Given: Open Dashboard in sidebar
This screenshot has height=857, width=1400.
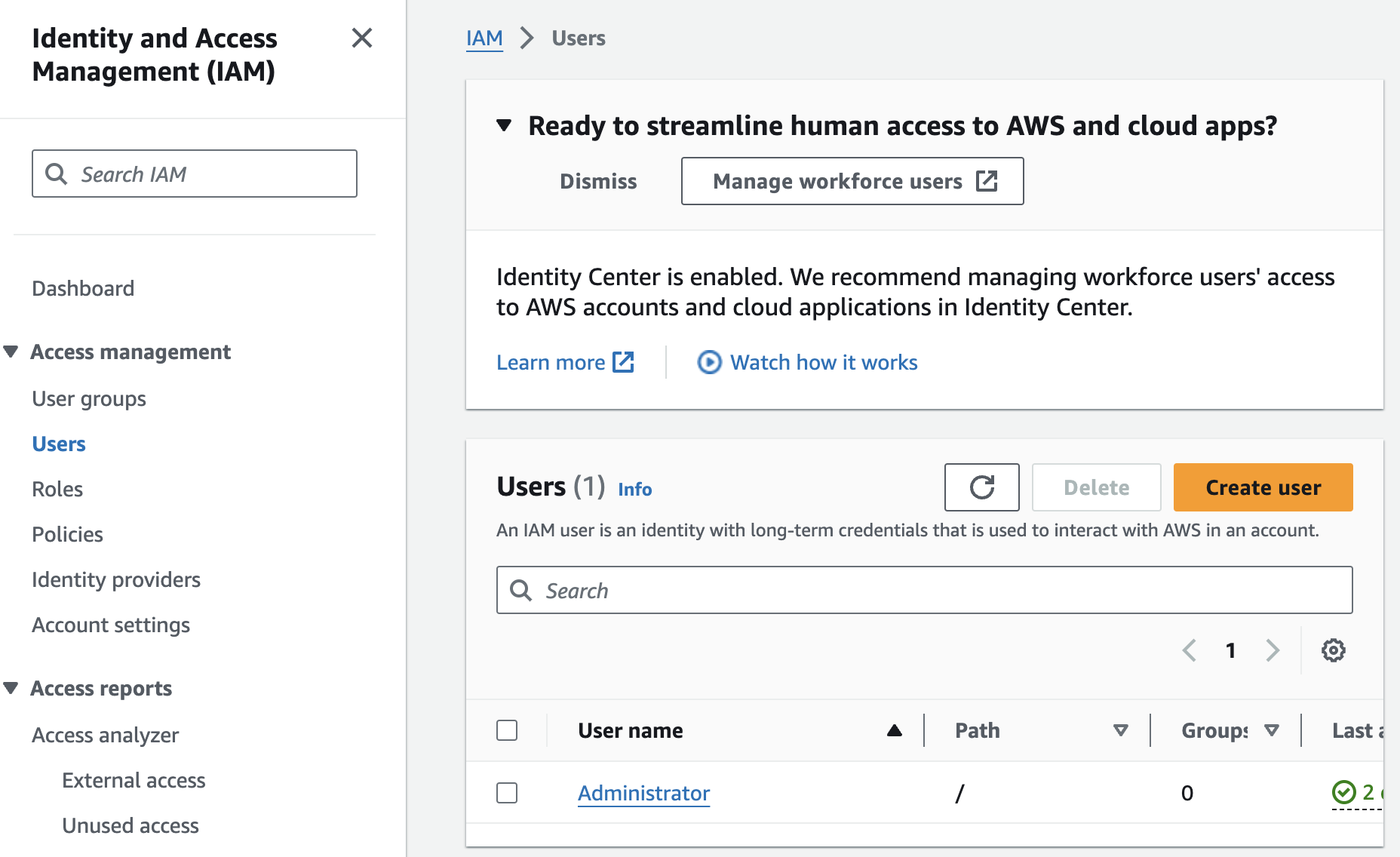Looking at the screenshot, I should pyautogui.click(x=83, y=288).
